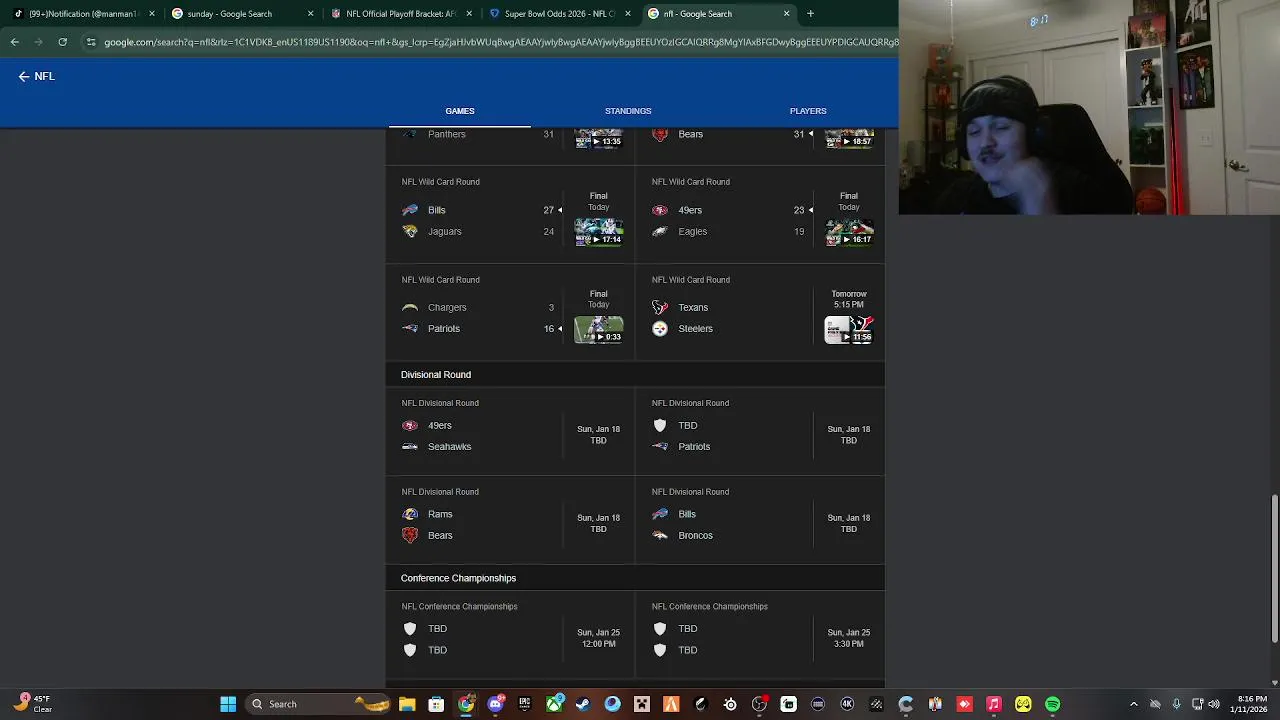Play the 18:57 Bears game highlight video

click(848, 138)
